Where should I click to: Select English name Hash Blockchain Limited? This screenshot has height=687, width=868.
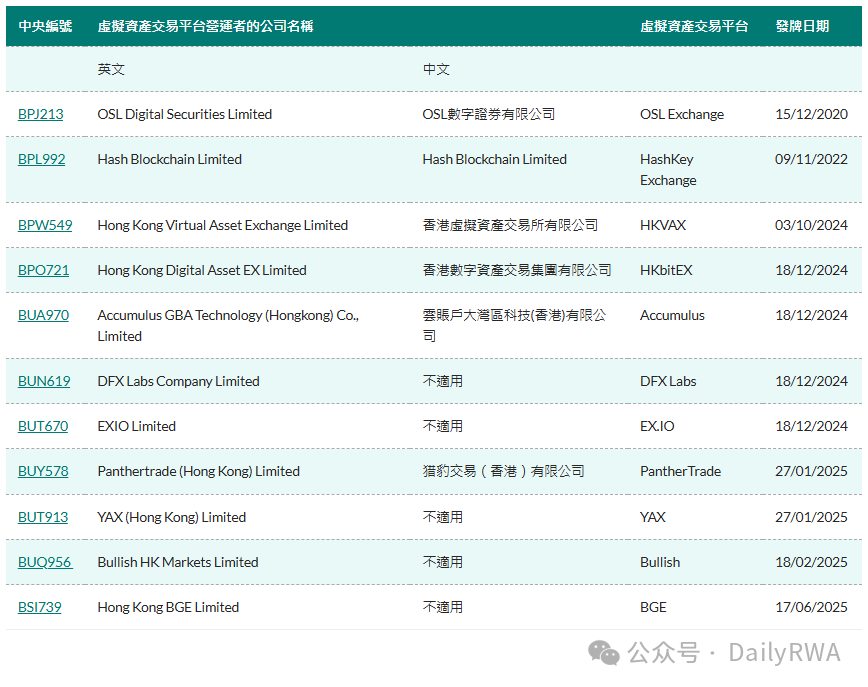coord(169,159)
